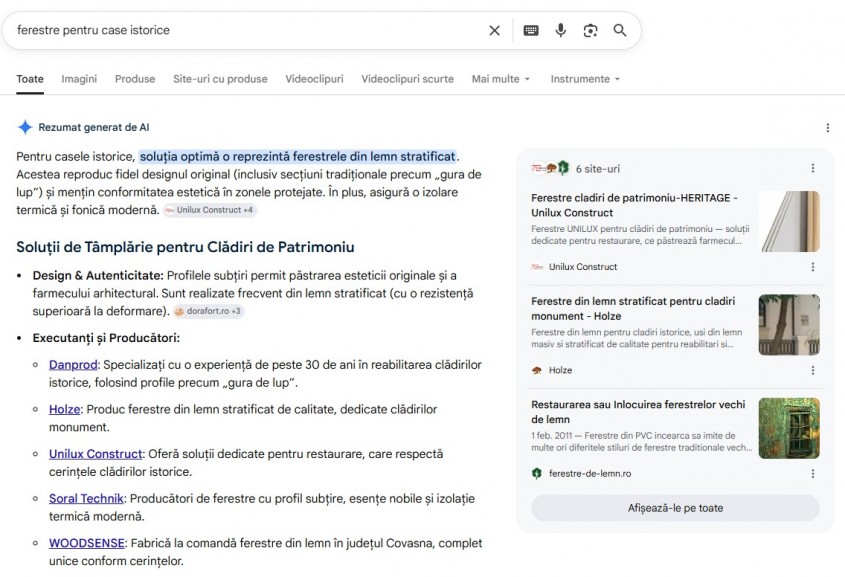Screen dimensions: 845x577
Task: Open three-dot menu for Unilux Construct source
Action: (813, 267)
